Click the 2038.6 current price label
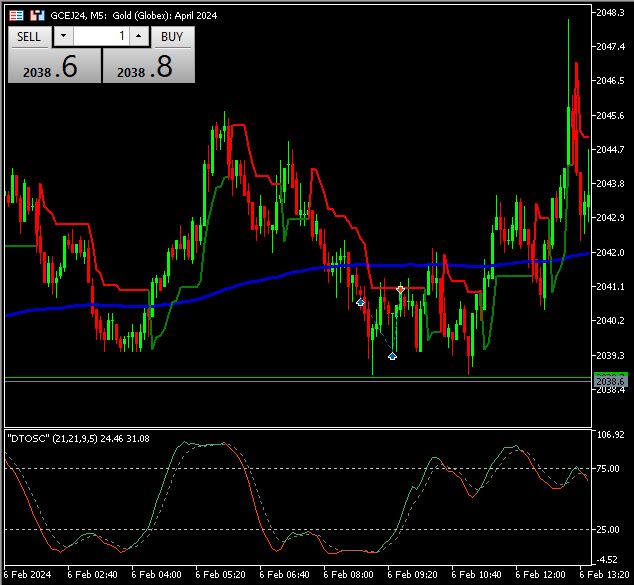 (610, 381)
